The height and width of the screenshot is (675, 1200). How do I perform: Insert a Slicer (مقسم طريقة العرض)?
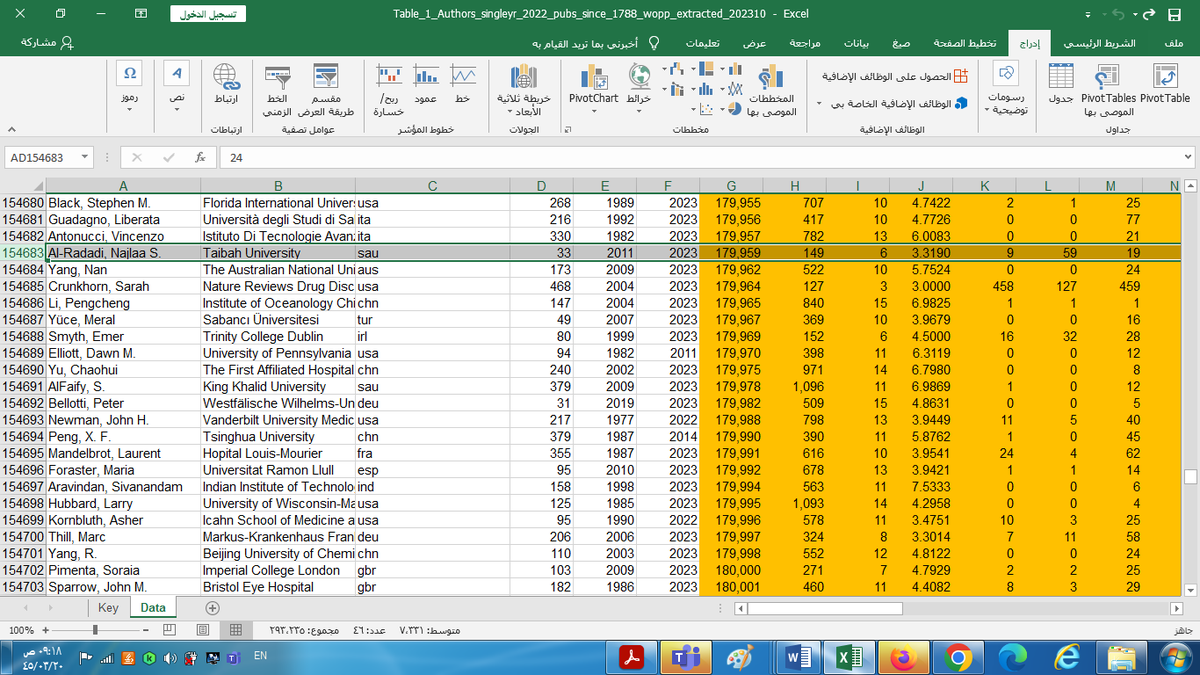click(x=327, y=90)
